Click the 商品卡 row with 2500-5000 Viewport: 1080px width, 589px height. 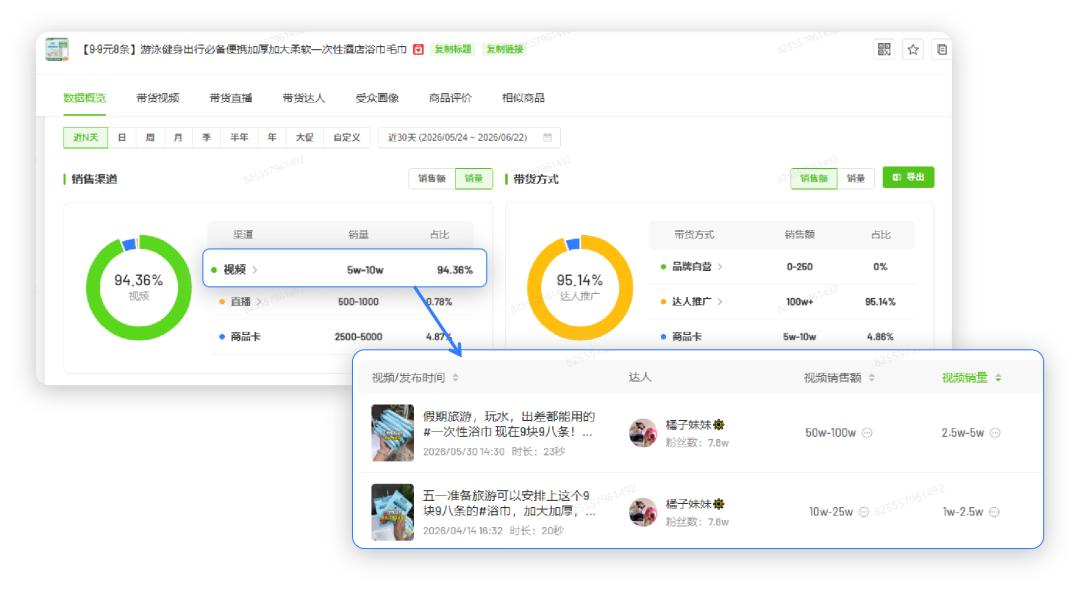342,337
